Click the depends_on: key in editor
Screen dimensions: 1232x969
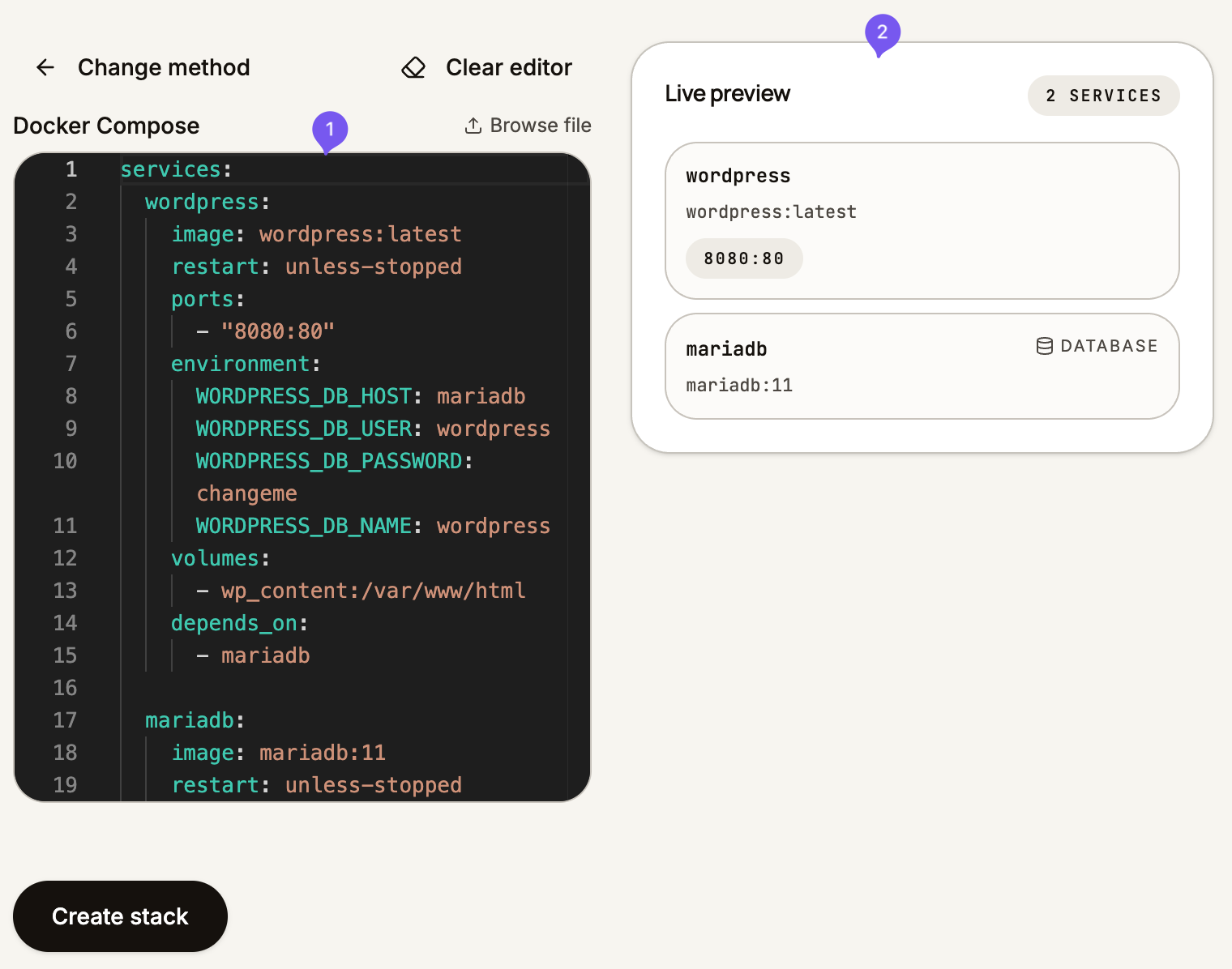(239, 623)
